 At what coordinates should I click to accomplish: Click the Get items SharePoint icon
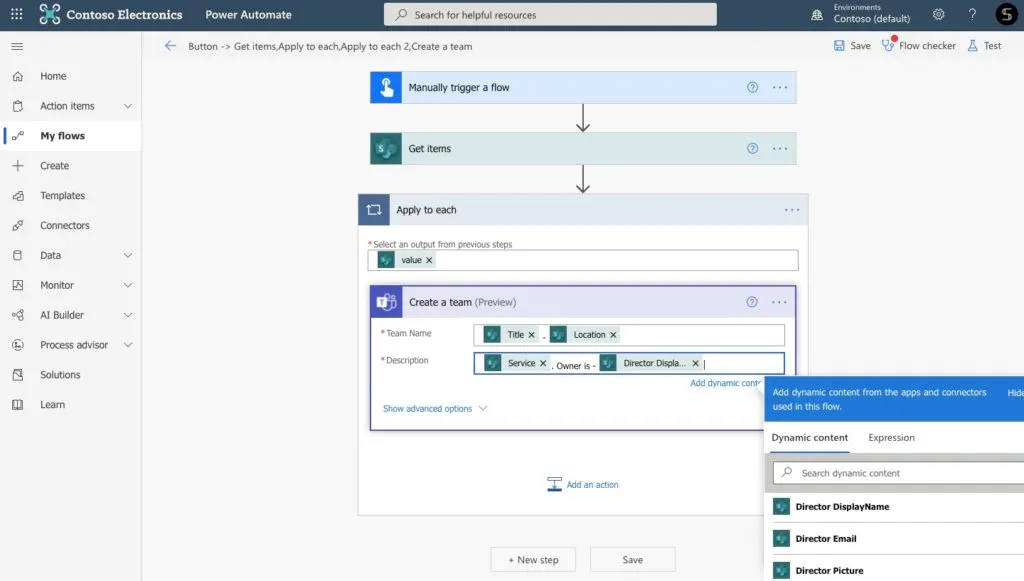coord(386,149)
